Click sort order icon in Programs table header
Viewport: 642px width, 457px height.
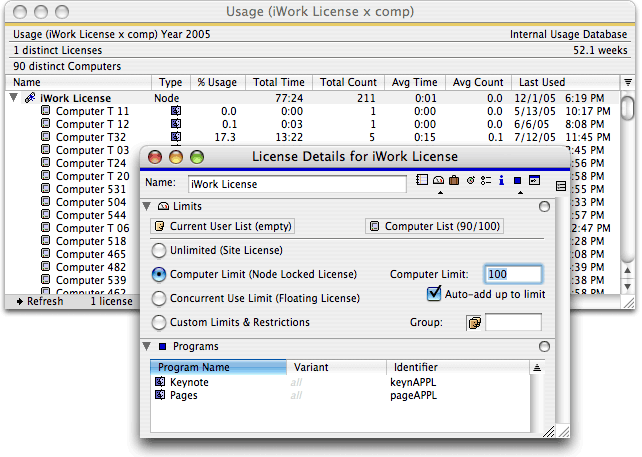coord(537,368)
